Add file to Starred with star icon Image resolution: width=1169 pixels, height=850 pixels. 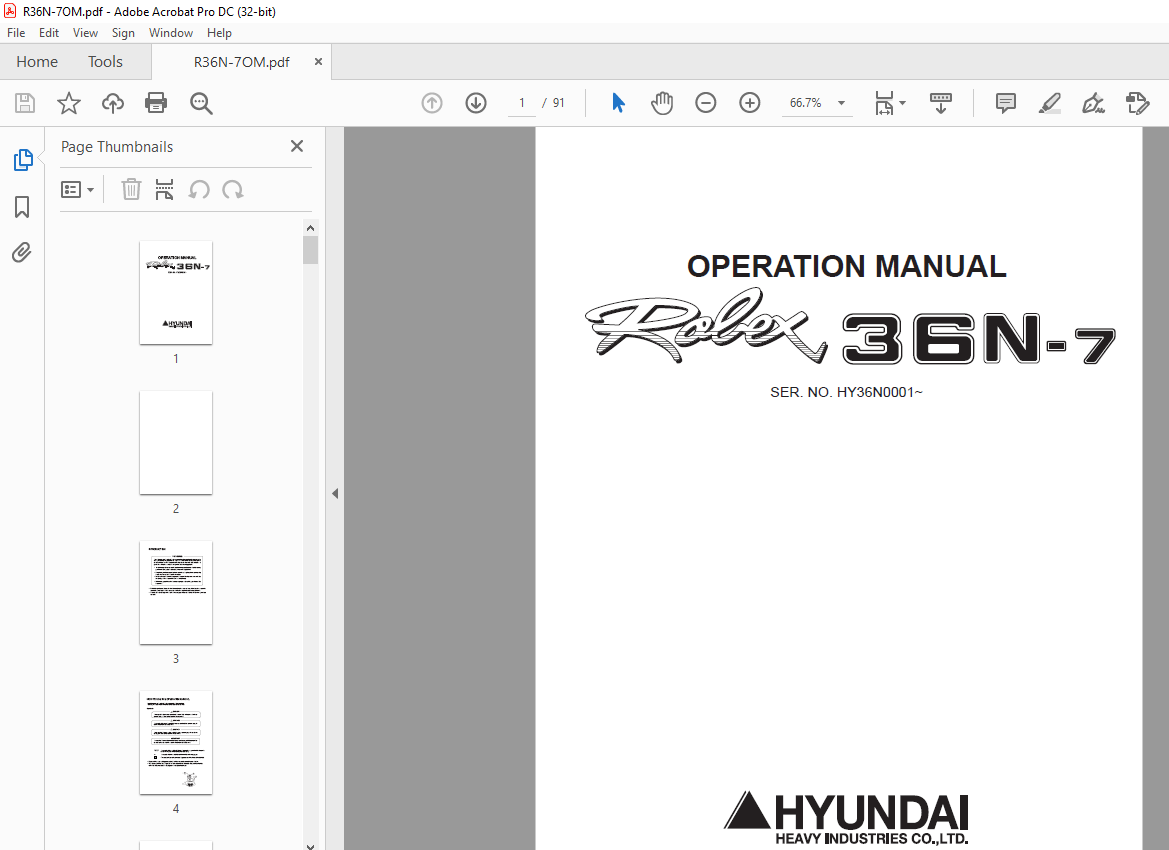(x=69, y=103)
